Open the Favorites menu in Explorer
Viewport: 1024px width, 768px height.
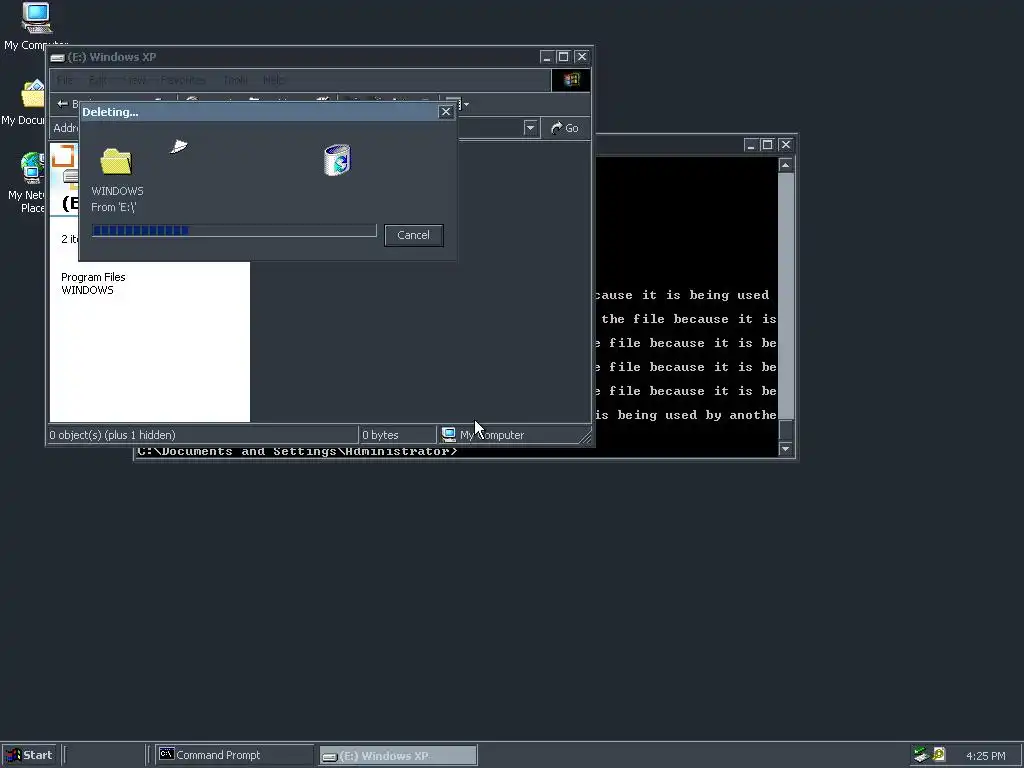pos(183,80)
